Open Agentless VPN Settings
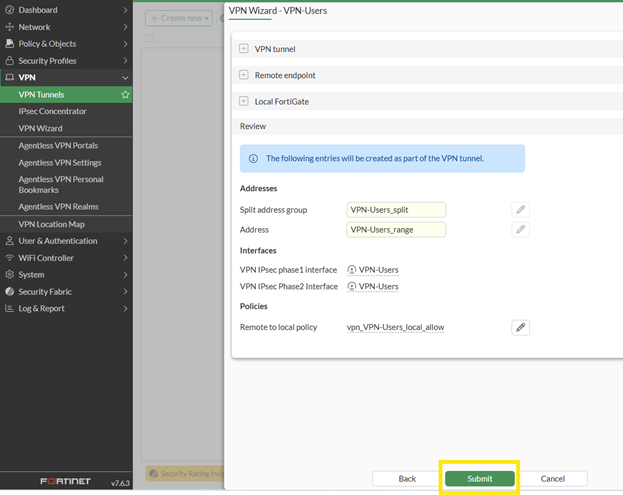Viewport: 623px width, 495px height. 66,162
